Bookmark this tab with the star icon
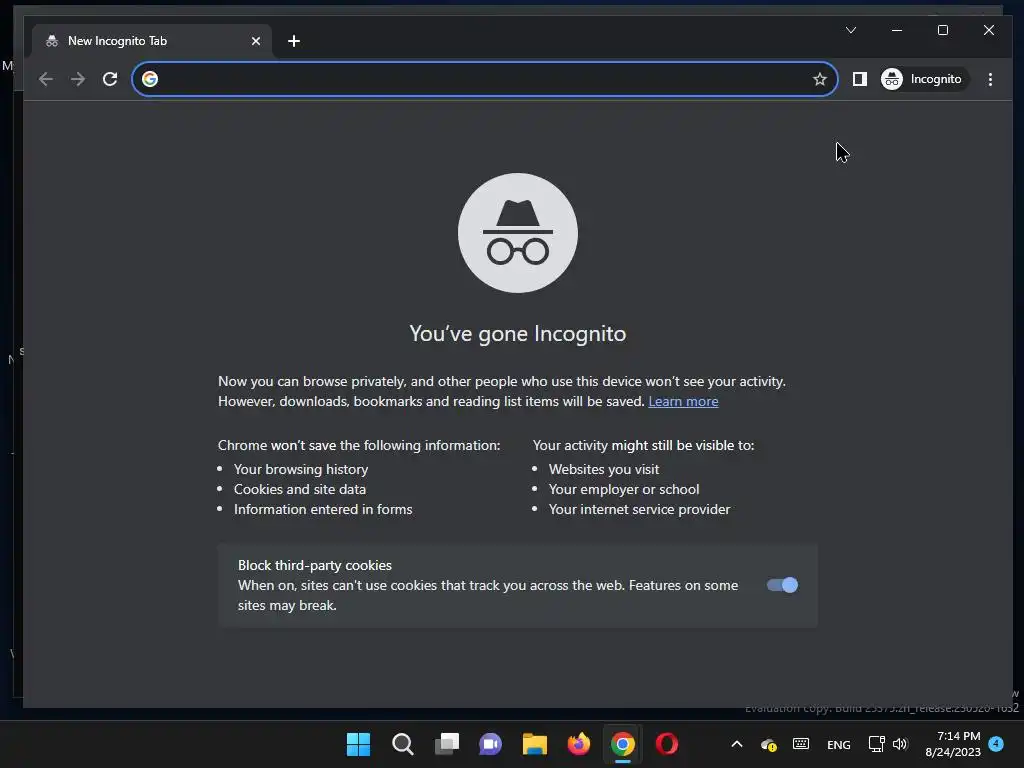1024x768 pixels. click(820, 79)
